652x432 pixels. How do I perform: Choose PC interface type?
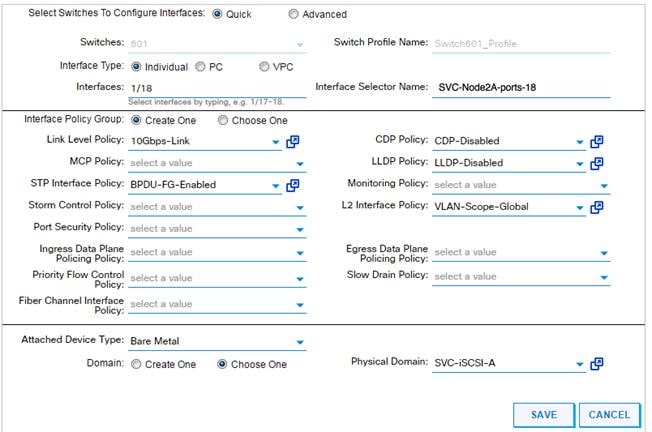coord(200,67)
